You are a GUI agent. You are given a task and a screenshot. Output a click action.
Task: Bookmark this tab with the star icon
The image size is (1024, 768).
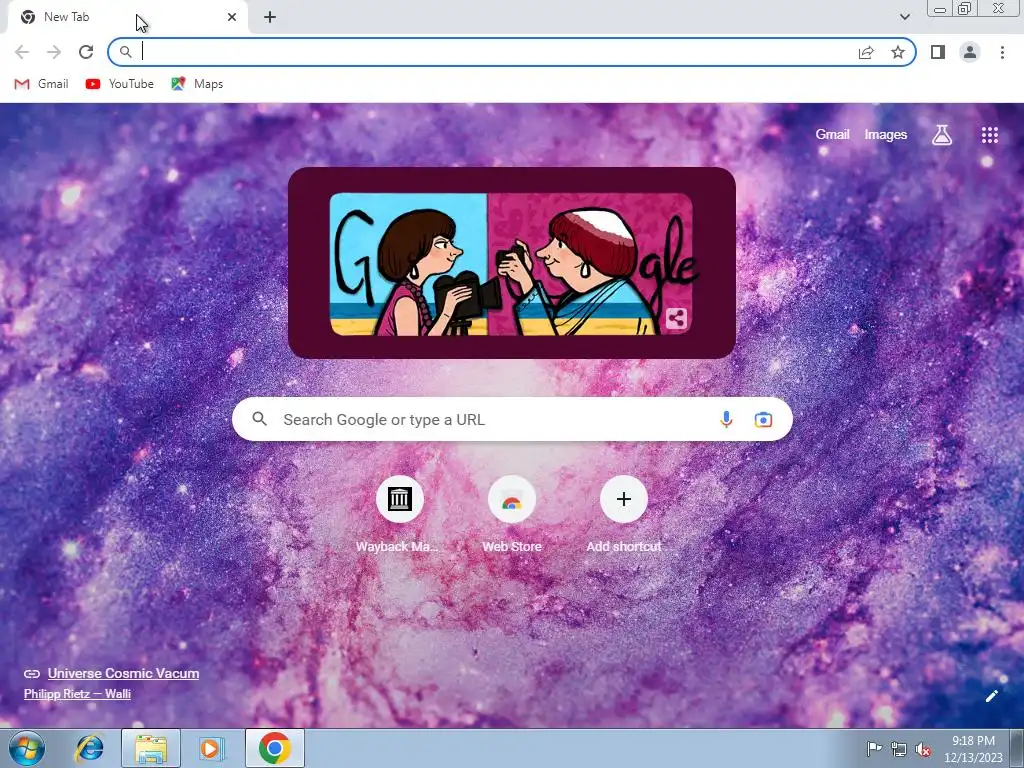pyautogui.click(x=898, y=52)
